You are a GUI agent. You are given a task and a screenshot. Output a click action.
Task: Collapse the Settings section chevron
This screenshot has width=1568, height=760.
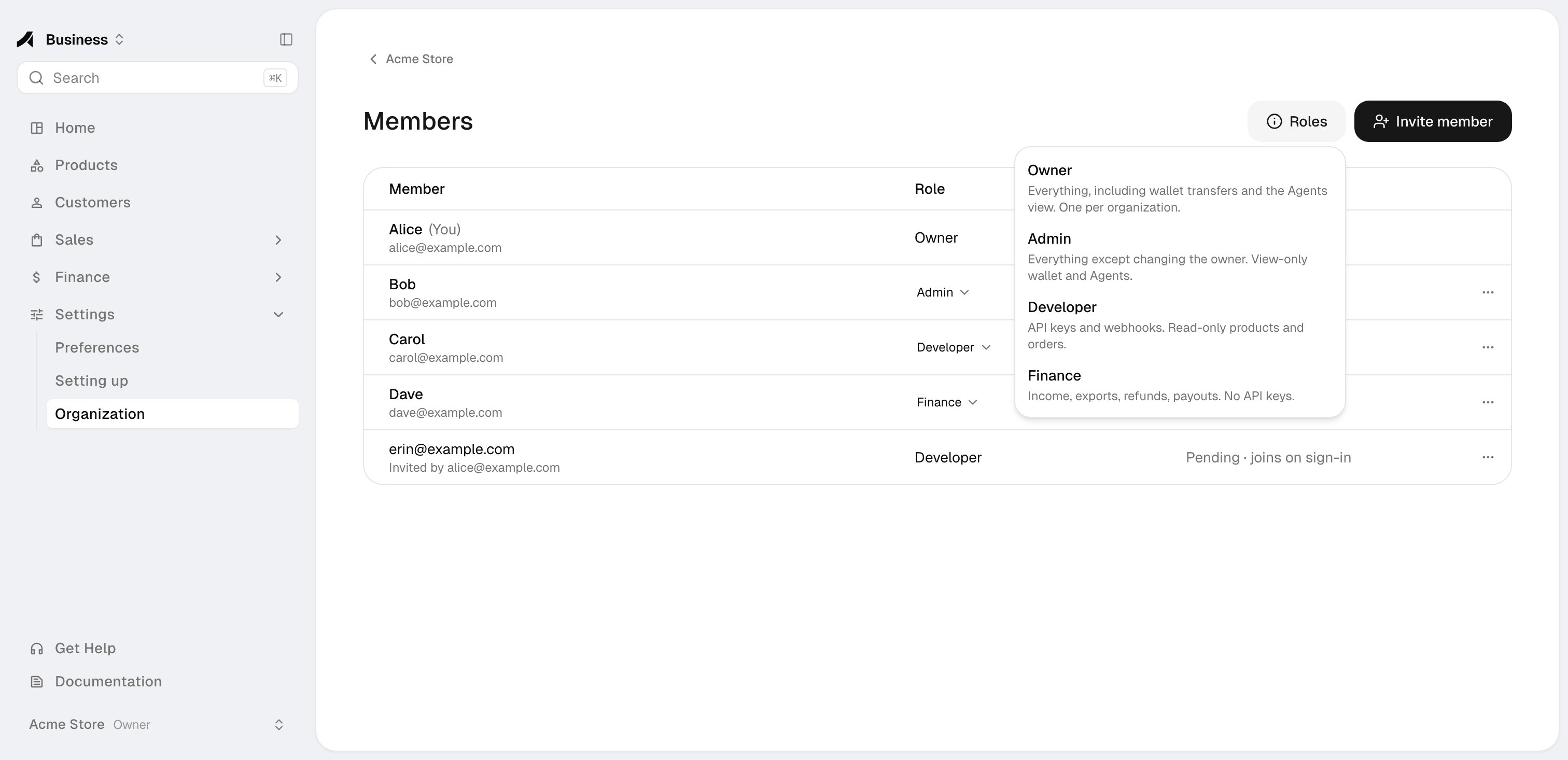pyautogui.click(x=278, y=315)
